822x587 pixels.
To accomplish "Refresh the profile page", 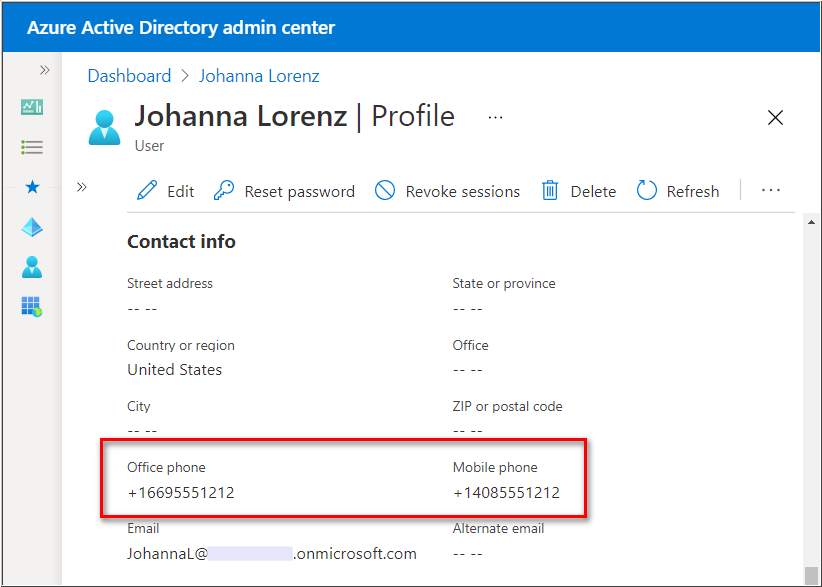I will pos(678,191).
